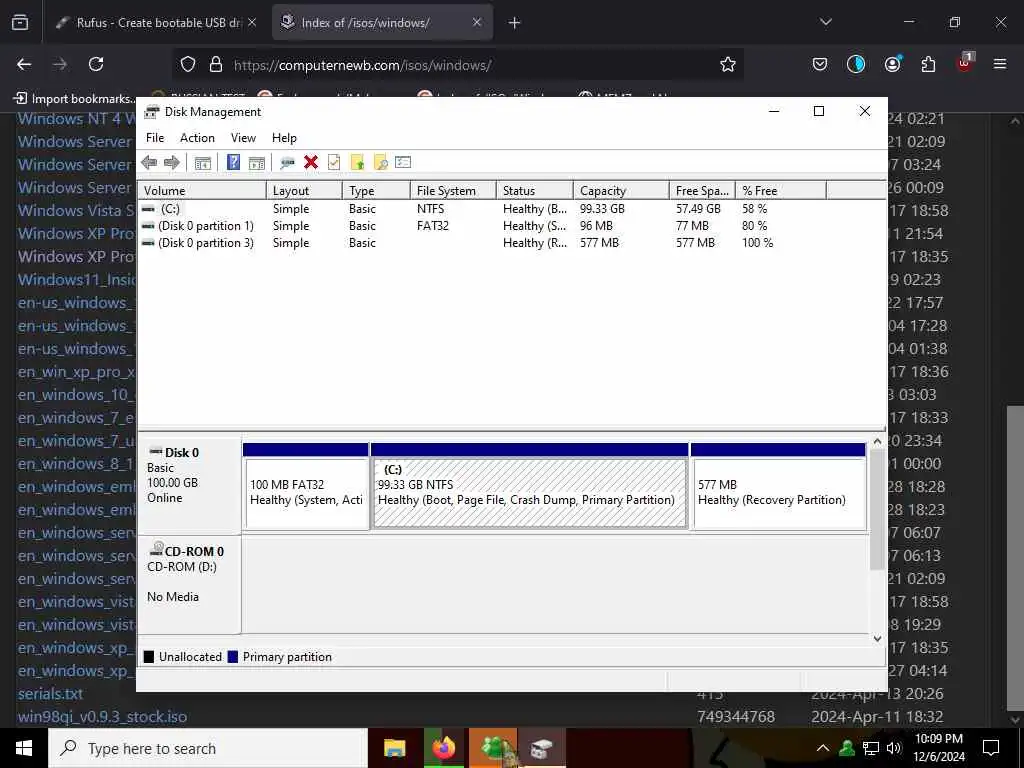Click the Save to Pocket icon
This screenshot has width=1024, height=768.
click(820, 64)
